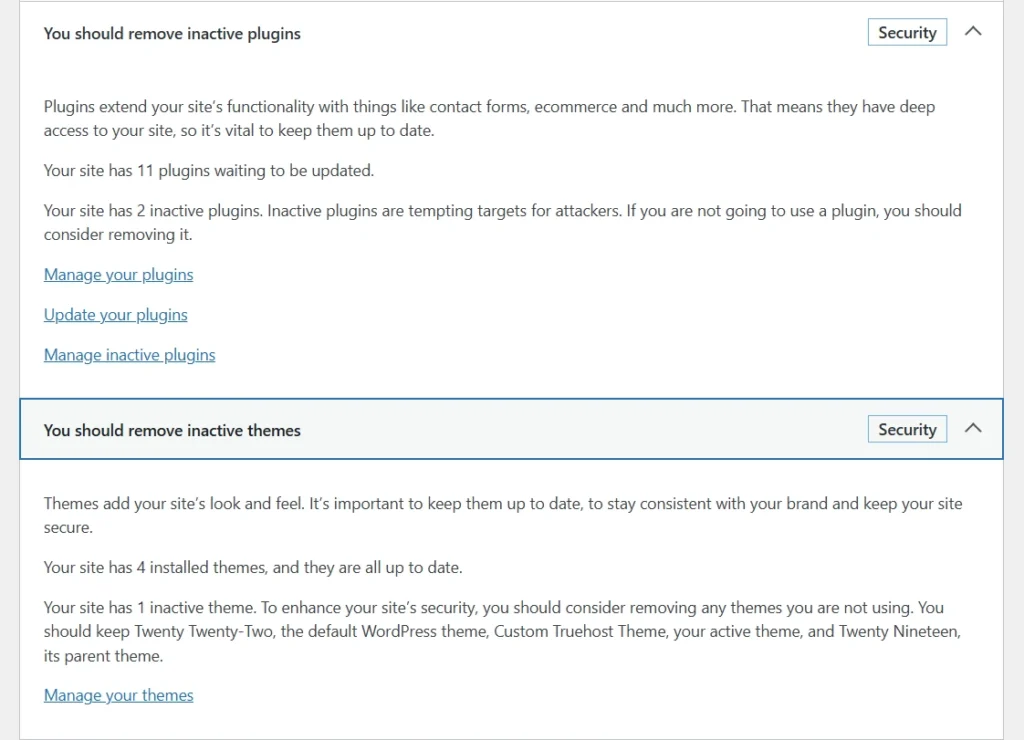Open 'Update your plugins' link

(x=115, y=314)
